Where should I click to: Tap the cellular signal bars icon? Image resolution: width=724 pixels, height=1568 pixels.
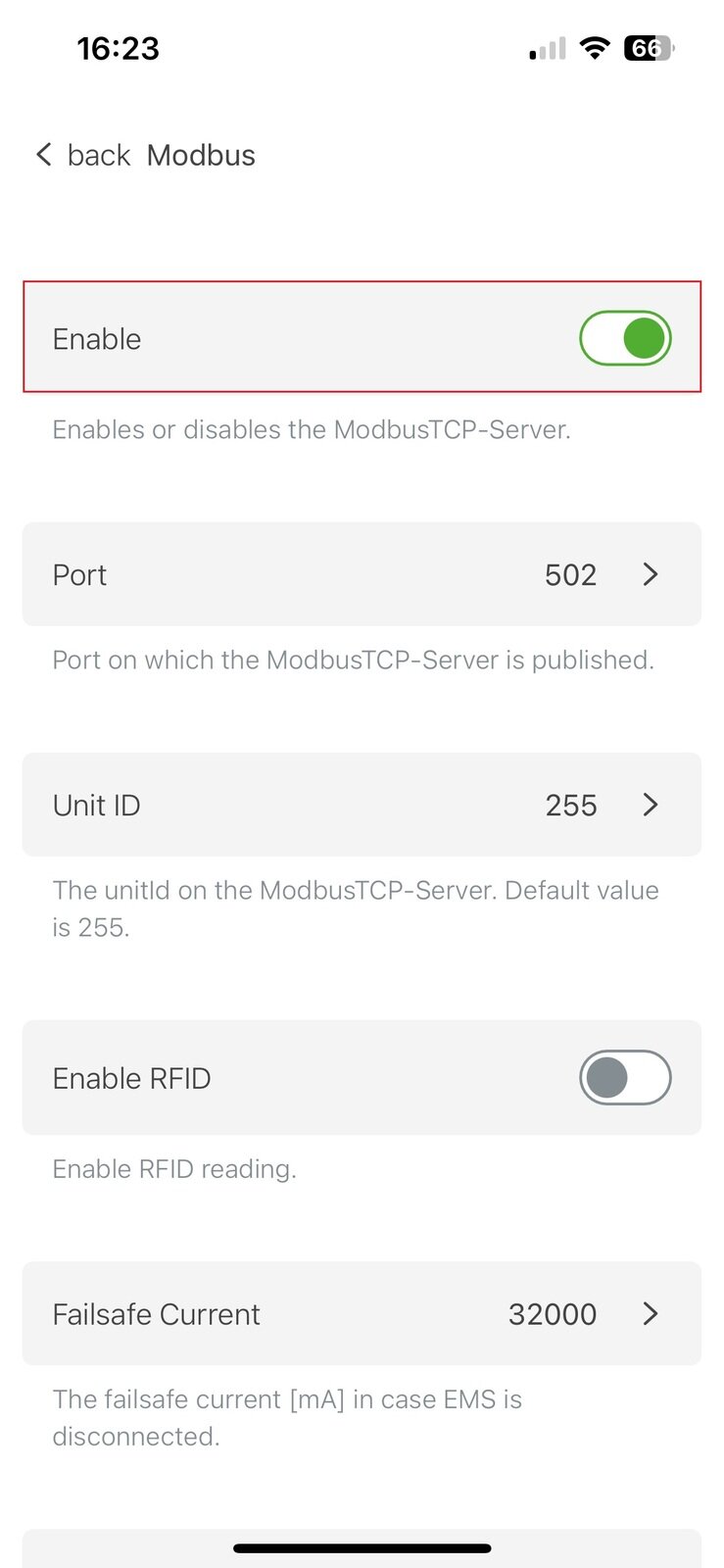545,48
